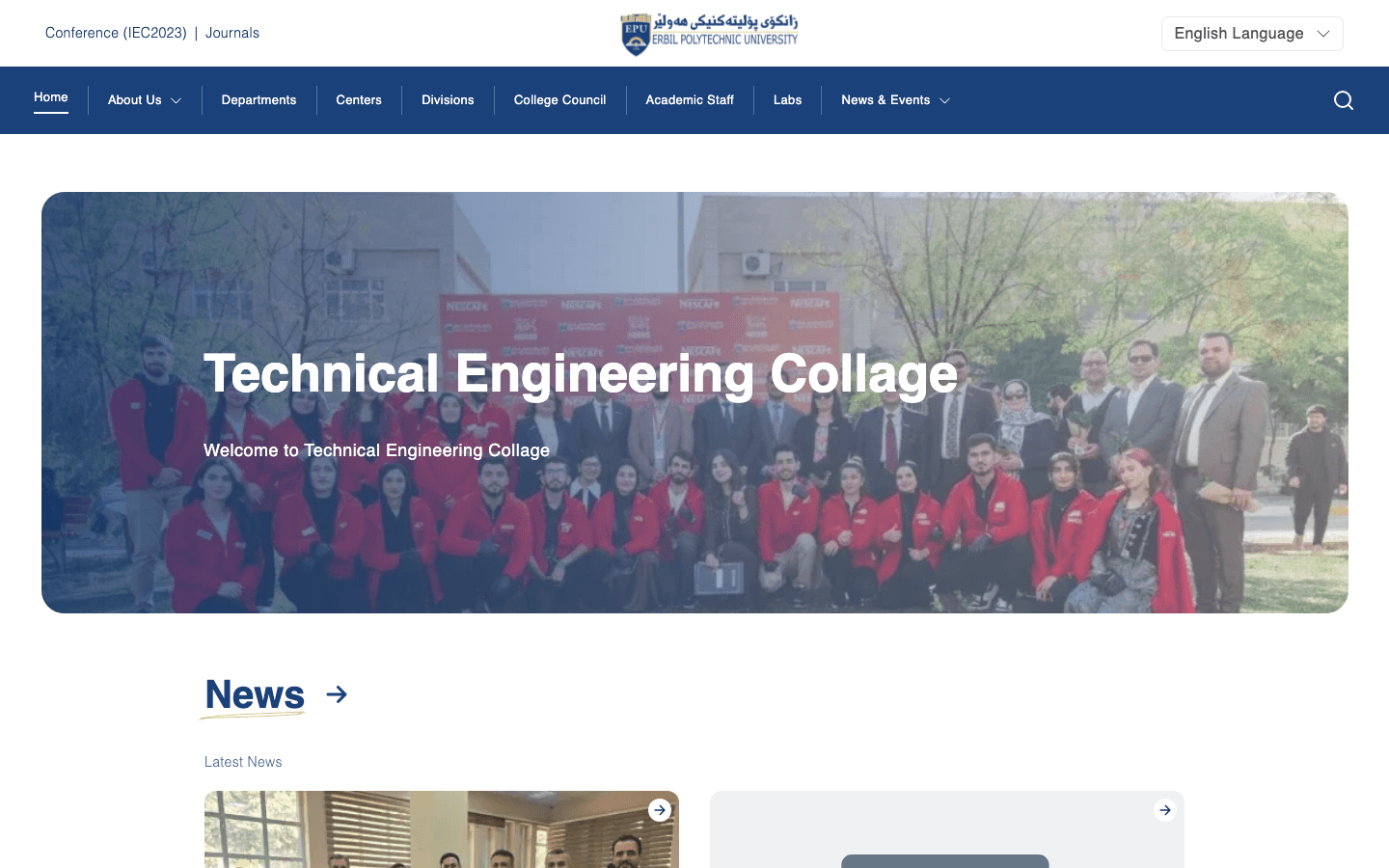The height and width of the screenshot is (868, 1389).
Task: Select the Labs menu item
Action: click(x=787, y=100)
